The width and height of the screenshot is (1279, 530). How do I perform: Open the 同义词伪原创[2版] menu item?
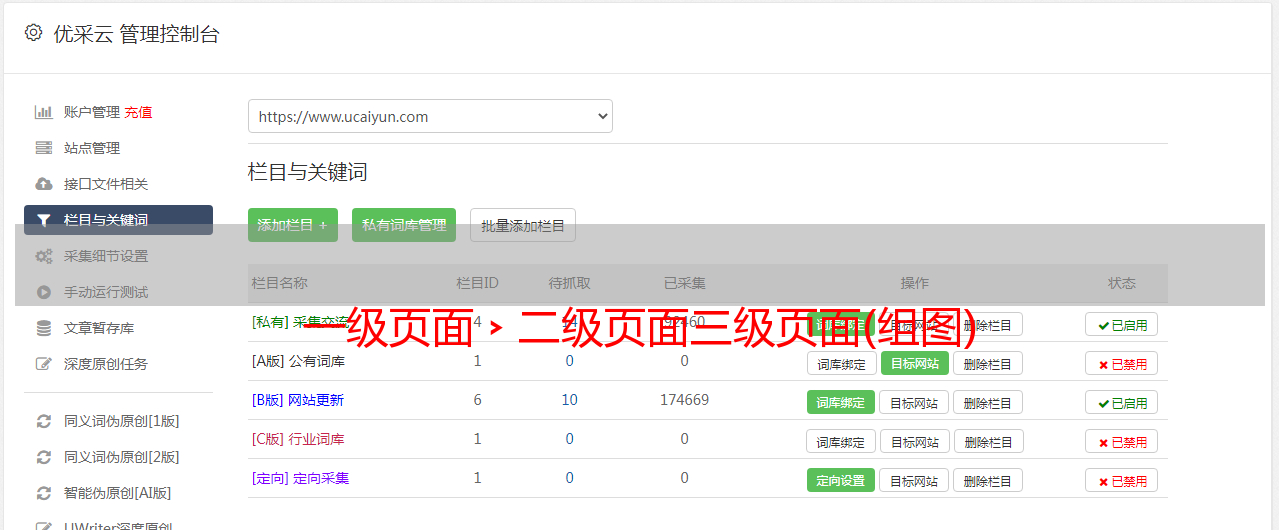122,457
